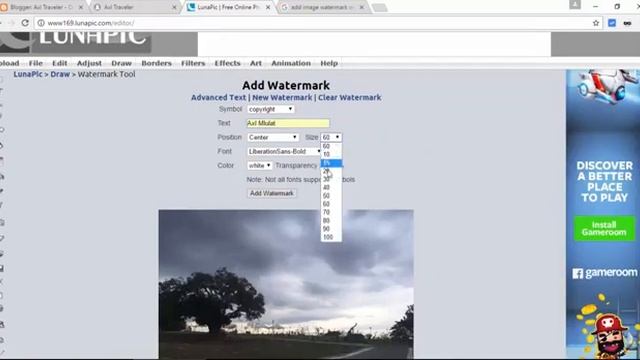Click the blue extension icon near the bookmark star
The width and height of the screenshot is (640, 360).
point(612,23)
